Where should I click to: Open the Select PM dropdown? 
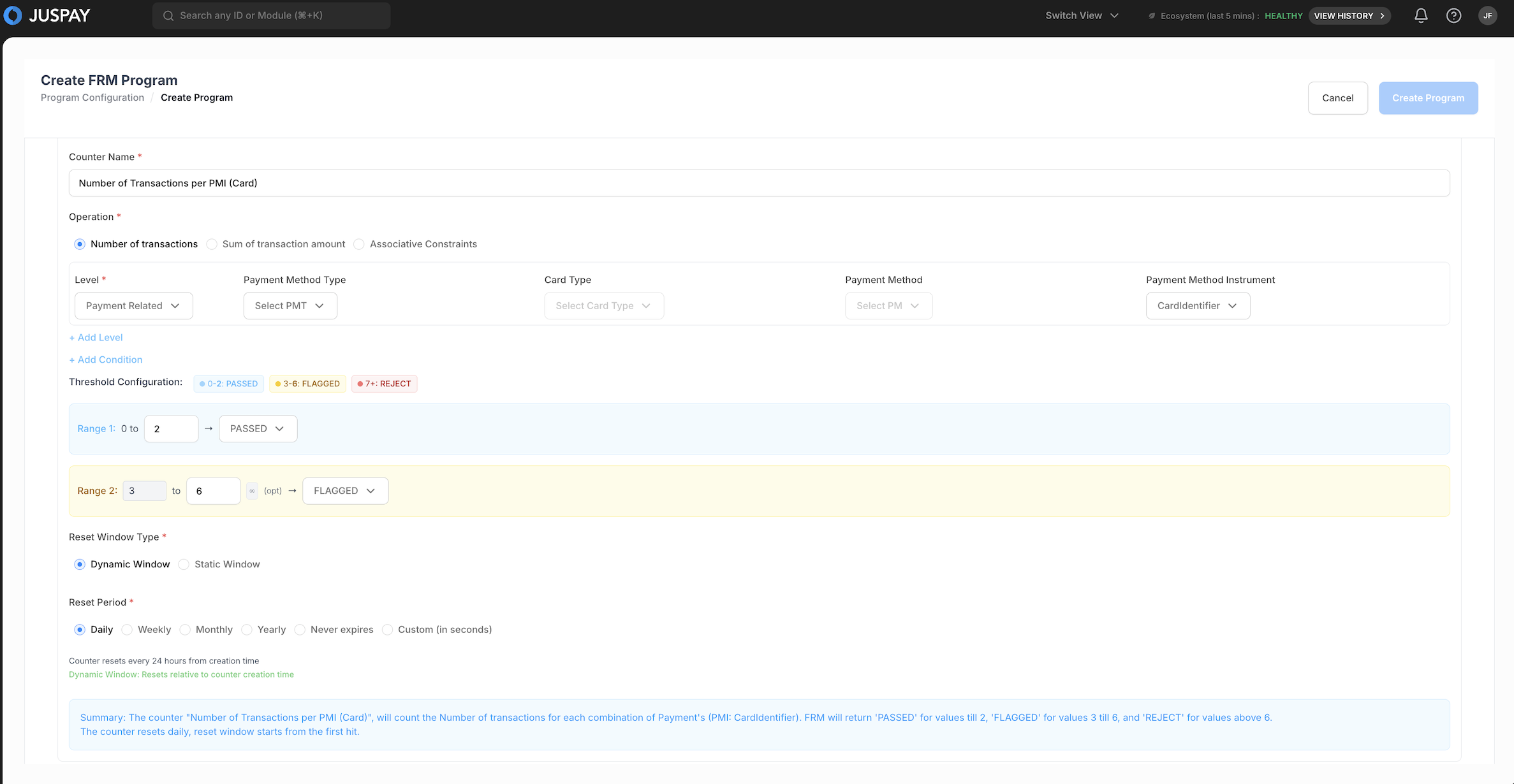[x=888, y=306]
